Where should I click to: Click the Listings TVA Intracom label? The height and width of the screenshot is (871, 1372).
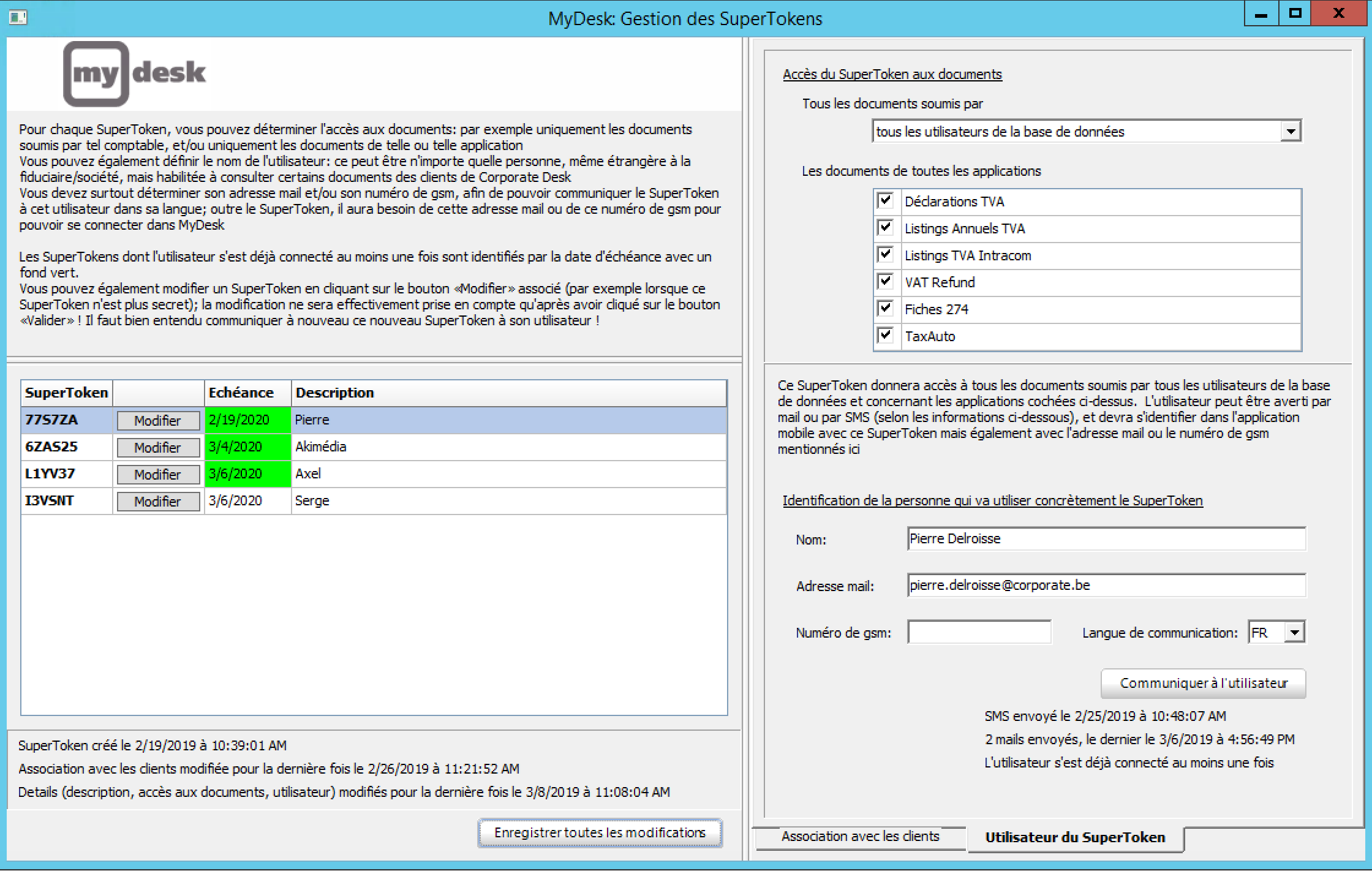[x=968, y=255]
